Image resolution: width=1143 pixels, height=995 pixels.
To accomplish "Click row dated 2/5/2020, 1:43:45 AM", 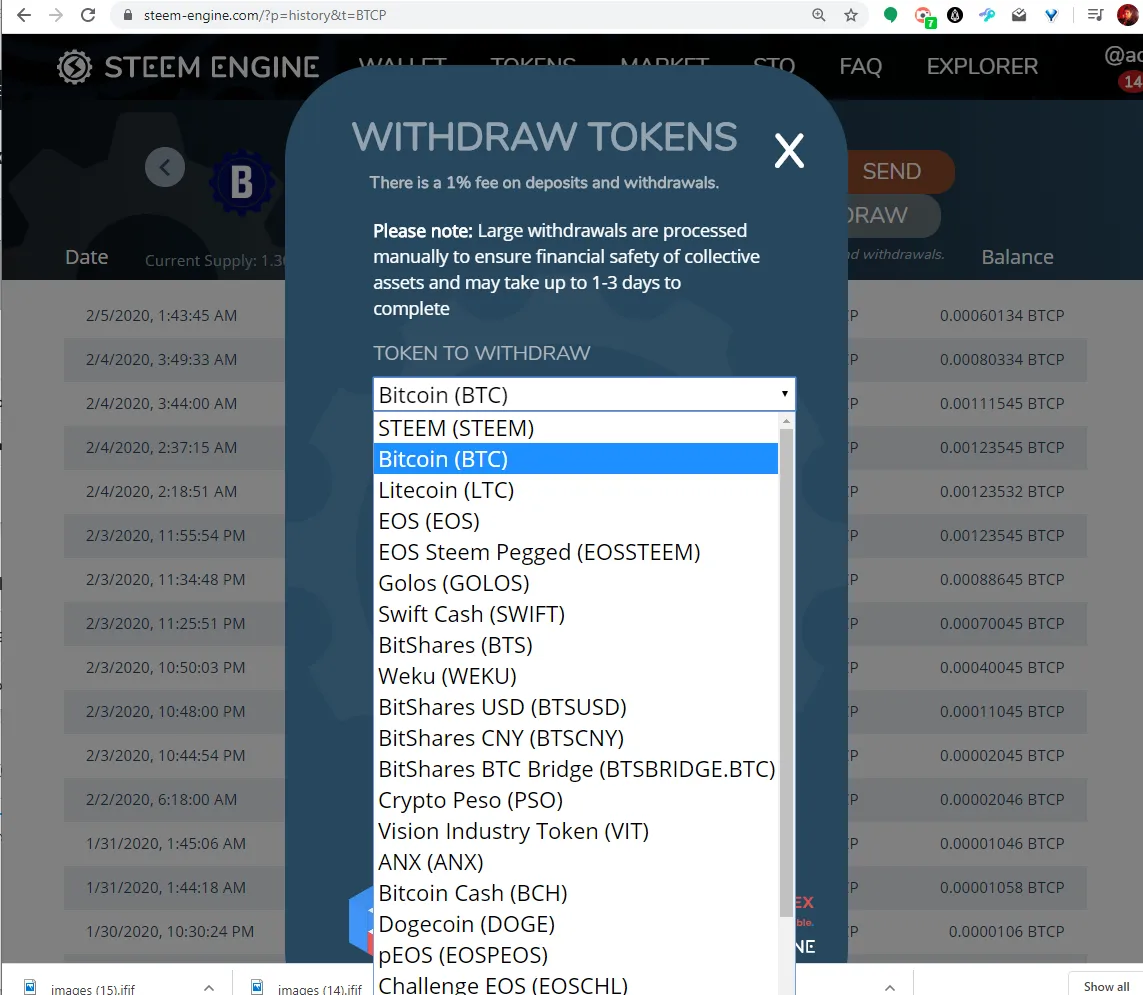I will [161, 316].
